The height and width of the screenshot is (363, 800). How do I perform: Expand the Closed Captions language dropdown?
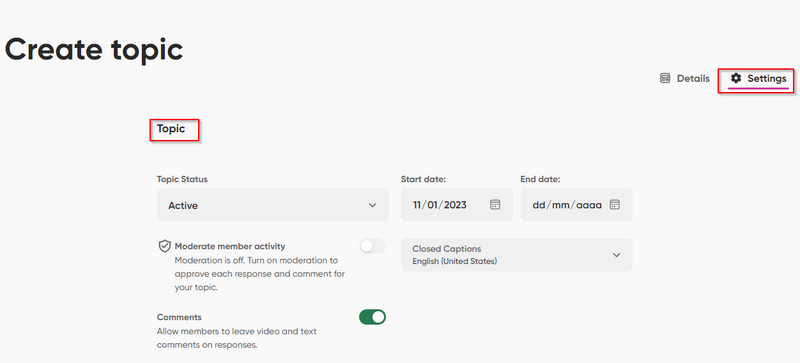tap(517, 255)
